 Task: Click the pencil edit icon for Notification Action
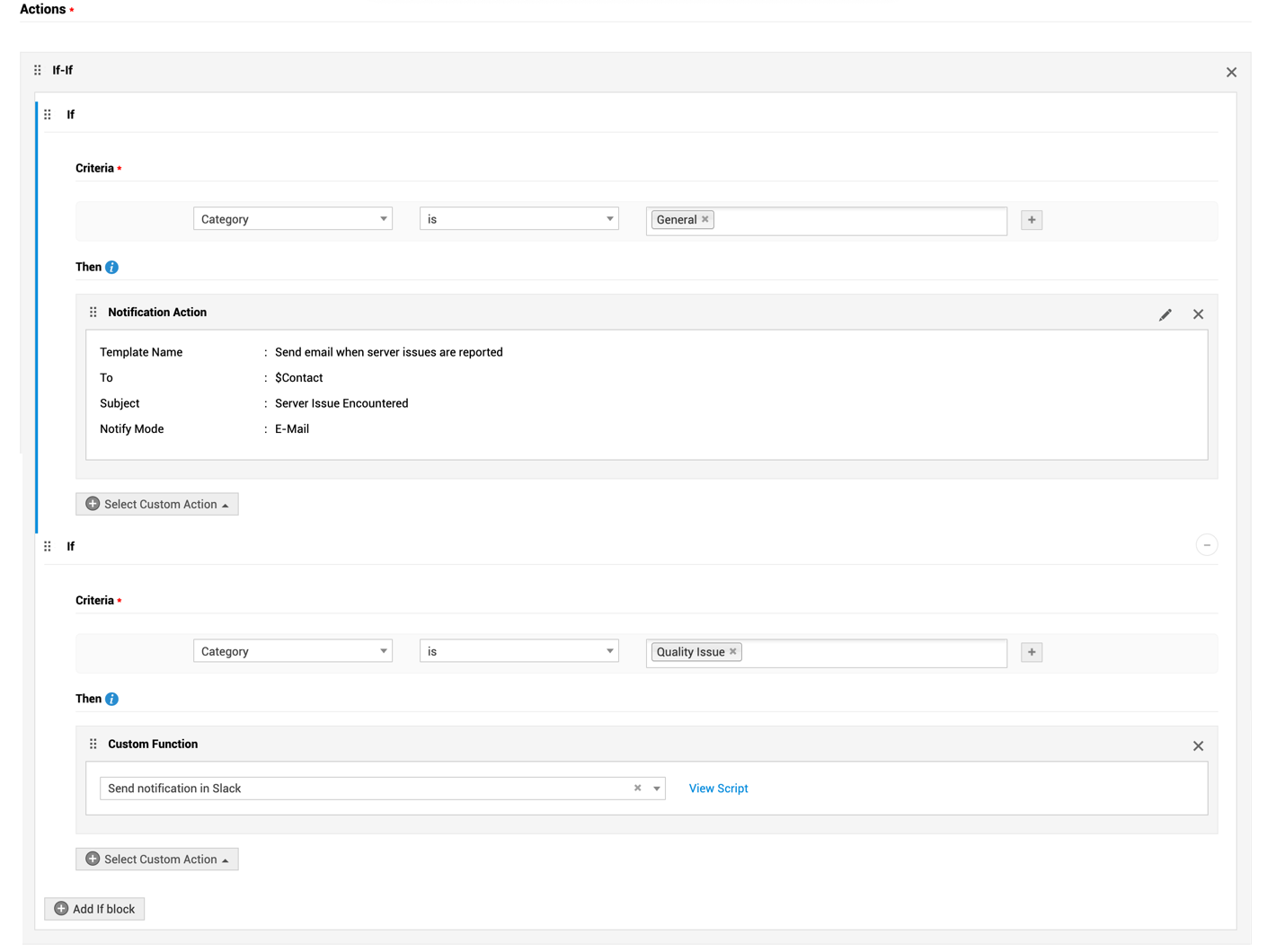1165,314
